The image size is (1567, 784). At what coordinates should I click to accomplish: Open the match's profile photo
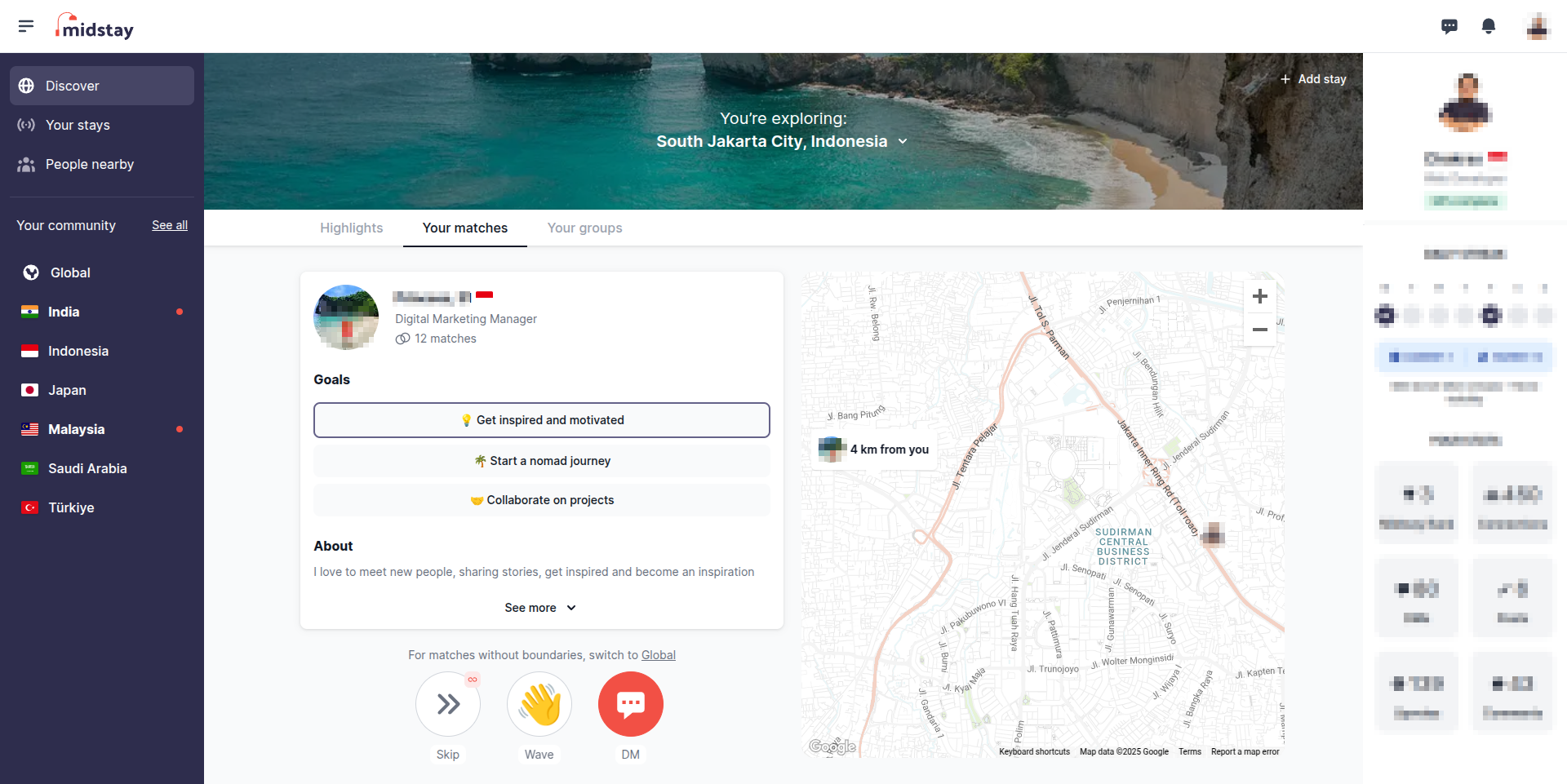(x=346, y=317)
